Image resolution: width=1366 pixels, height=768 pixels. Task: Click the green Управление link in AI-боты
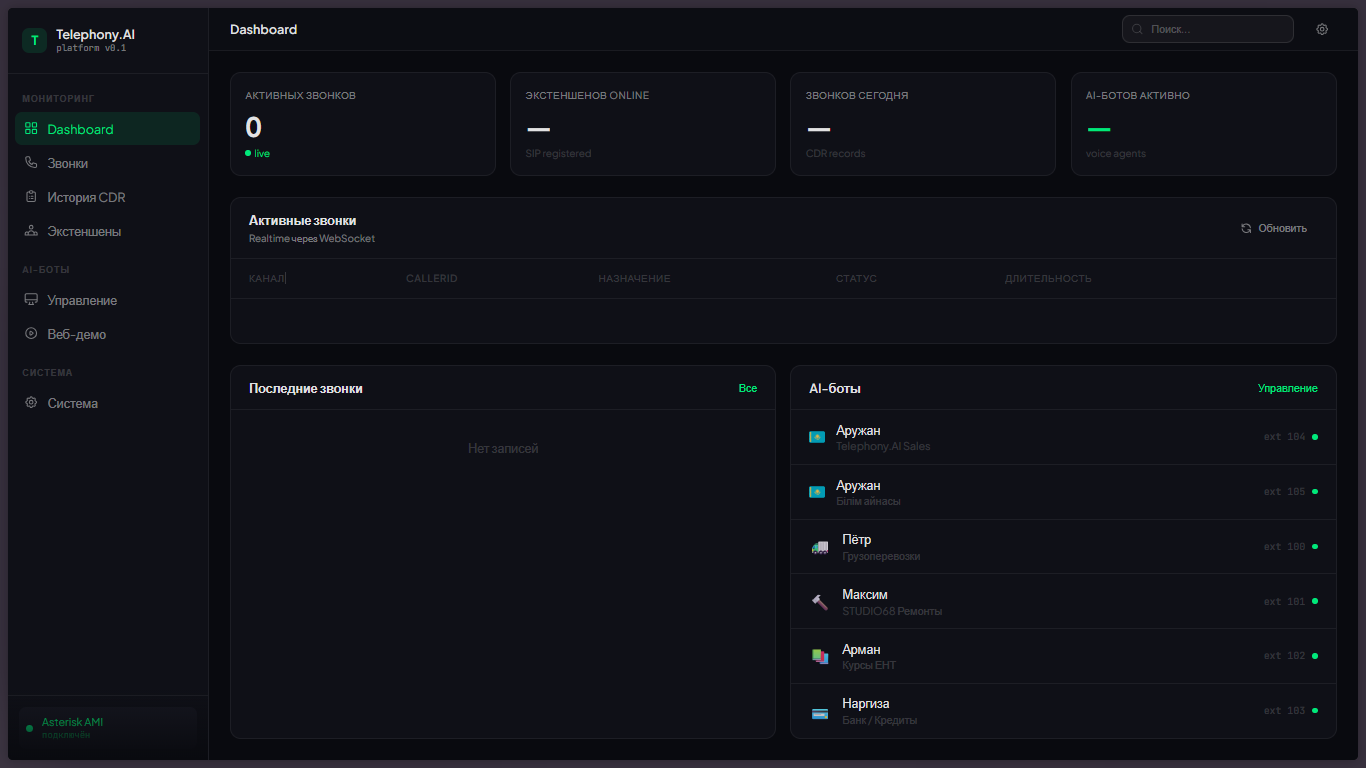[x=1288, y=388]
